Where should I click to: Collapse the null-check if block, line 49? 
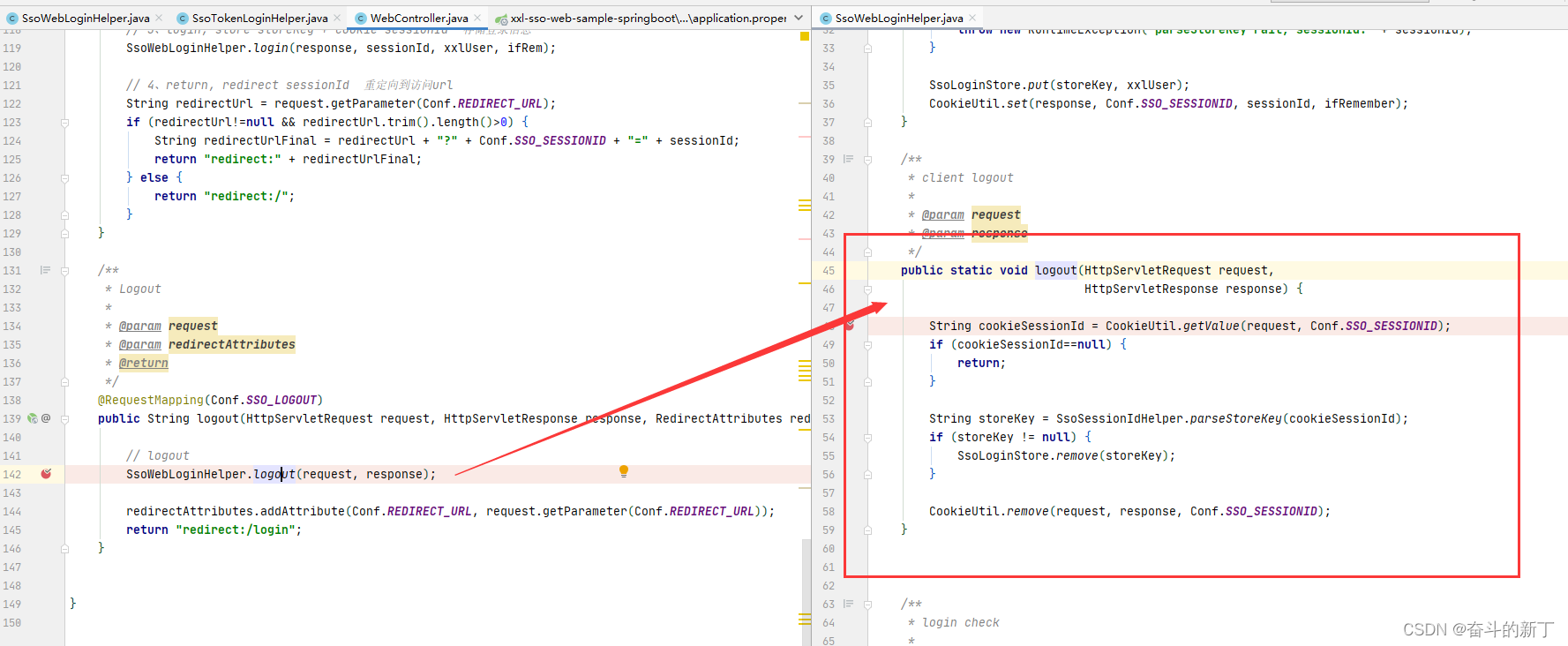pos(868,345)
